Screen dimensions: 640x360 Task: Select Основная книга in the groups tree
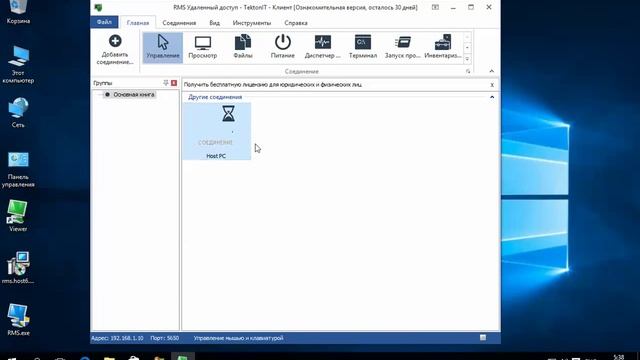click(x=133, y=94)
